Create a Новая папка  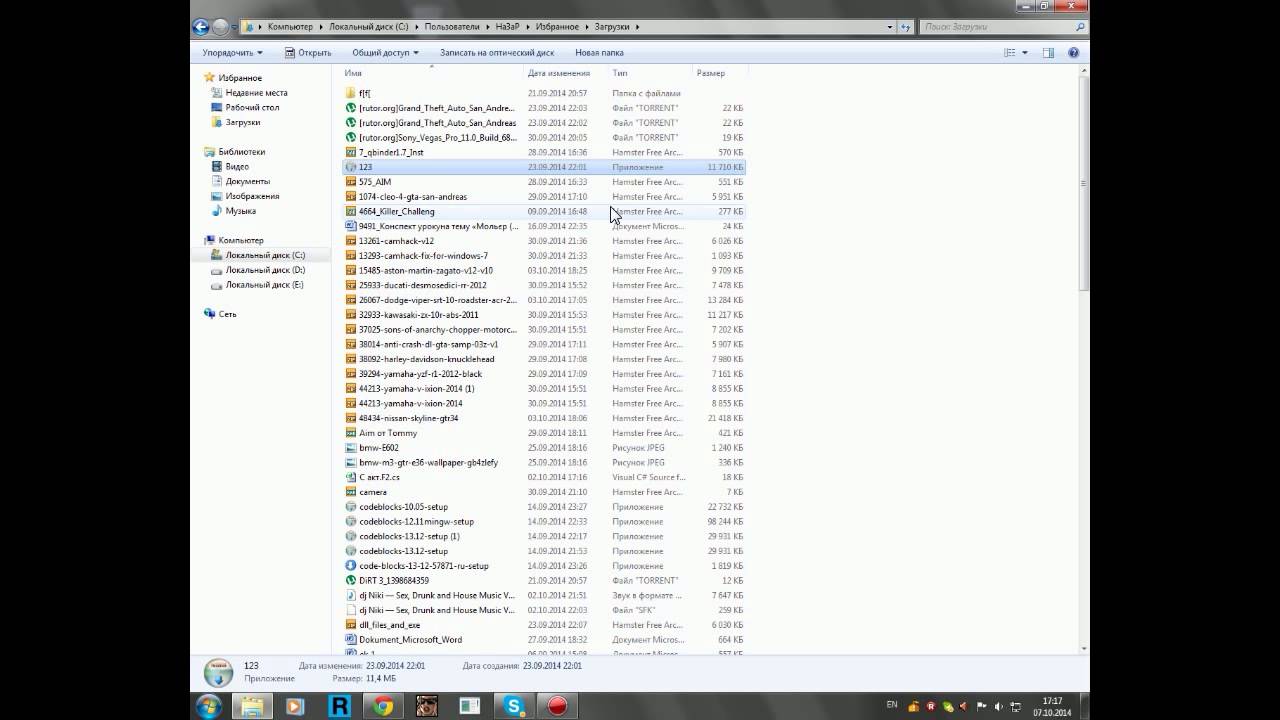click(x=599, y=52)
